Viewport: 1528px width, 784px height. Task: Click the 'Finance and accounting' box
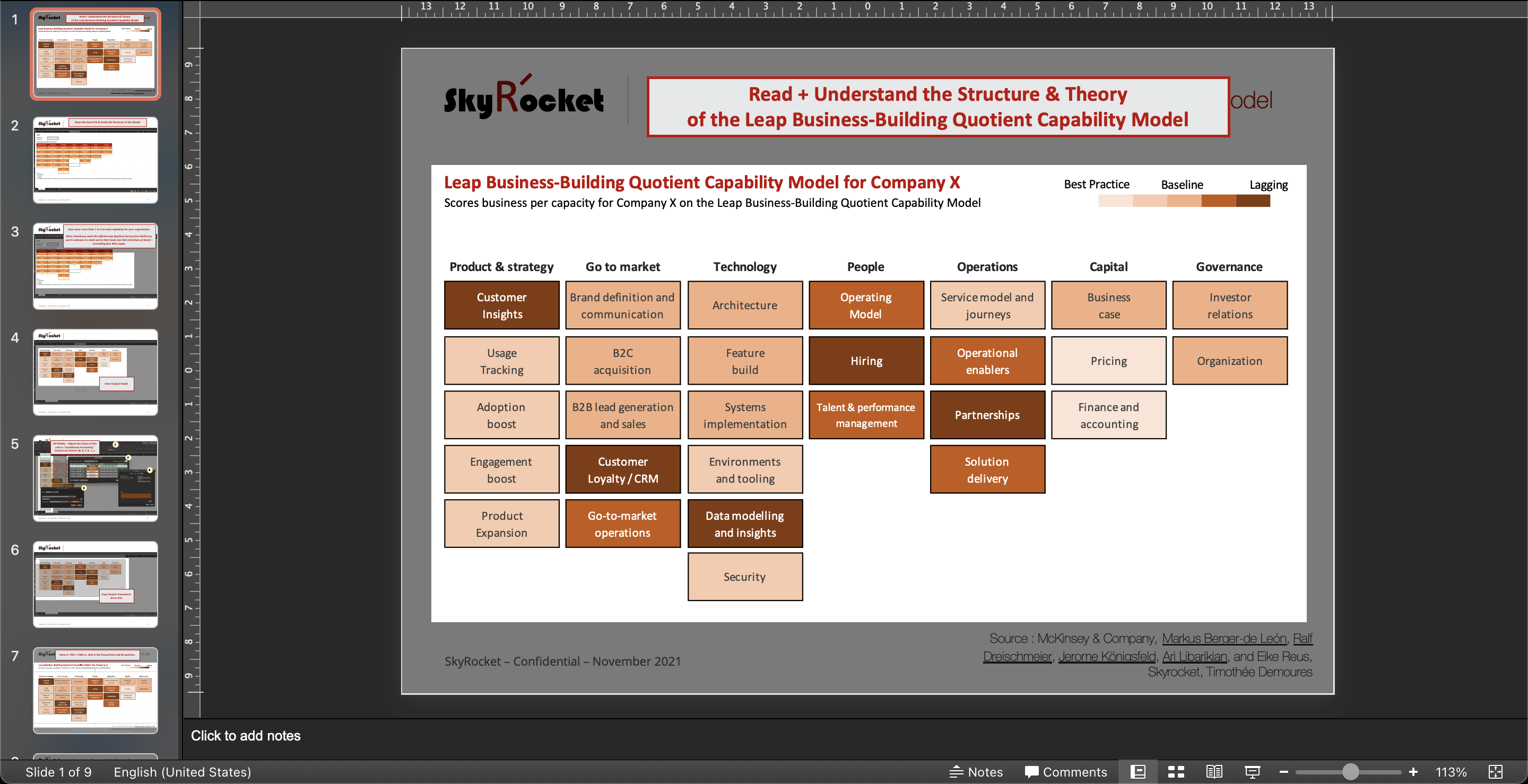pos(1109,415)
